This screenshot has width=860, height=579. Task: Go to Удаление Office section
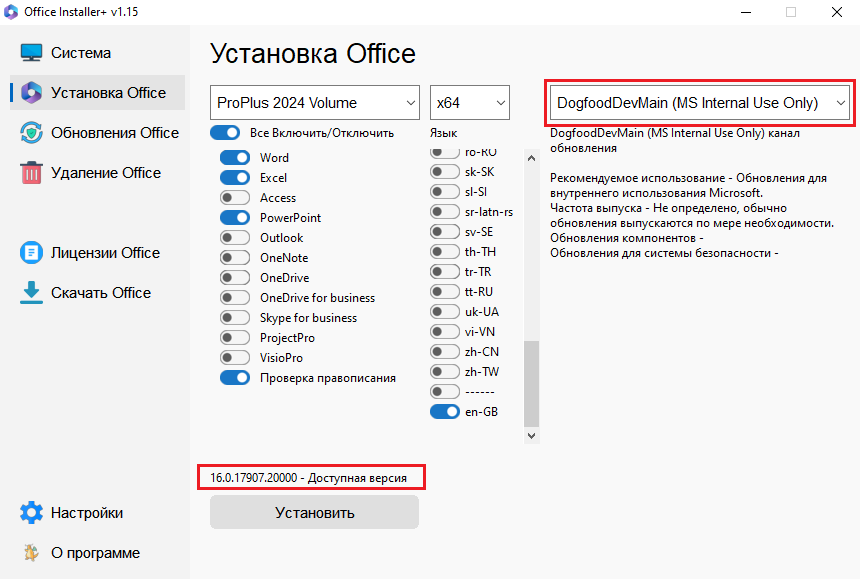97,173
